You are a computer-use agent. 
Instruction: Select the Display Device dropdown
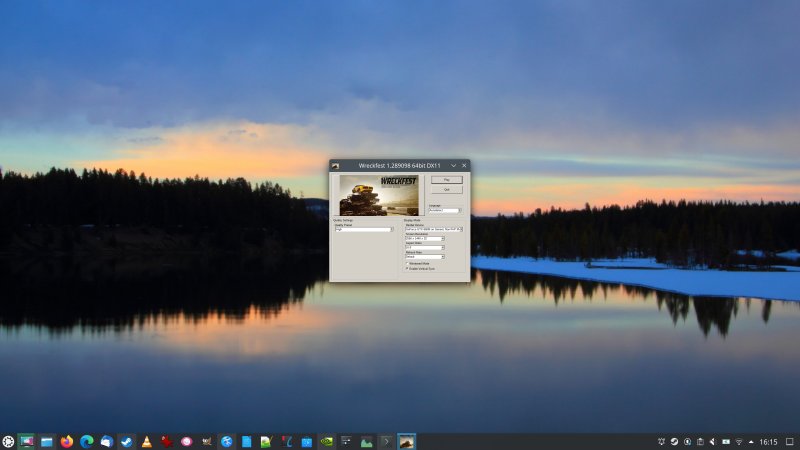click(x=433, y=229)
